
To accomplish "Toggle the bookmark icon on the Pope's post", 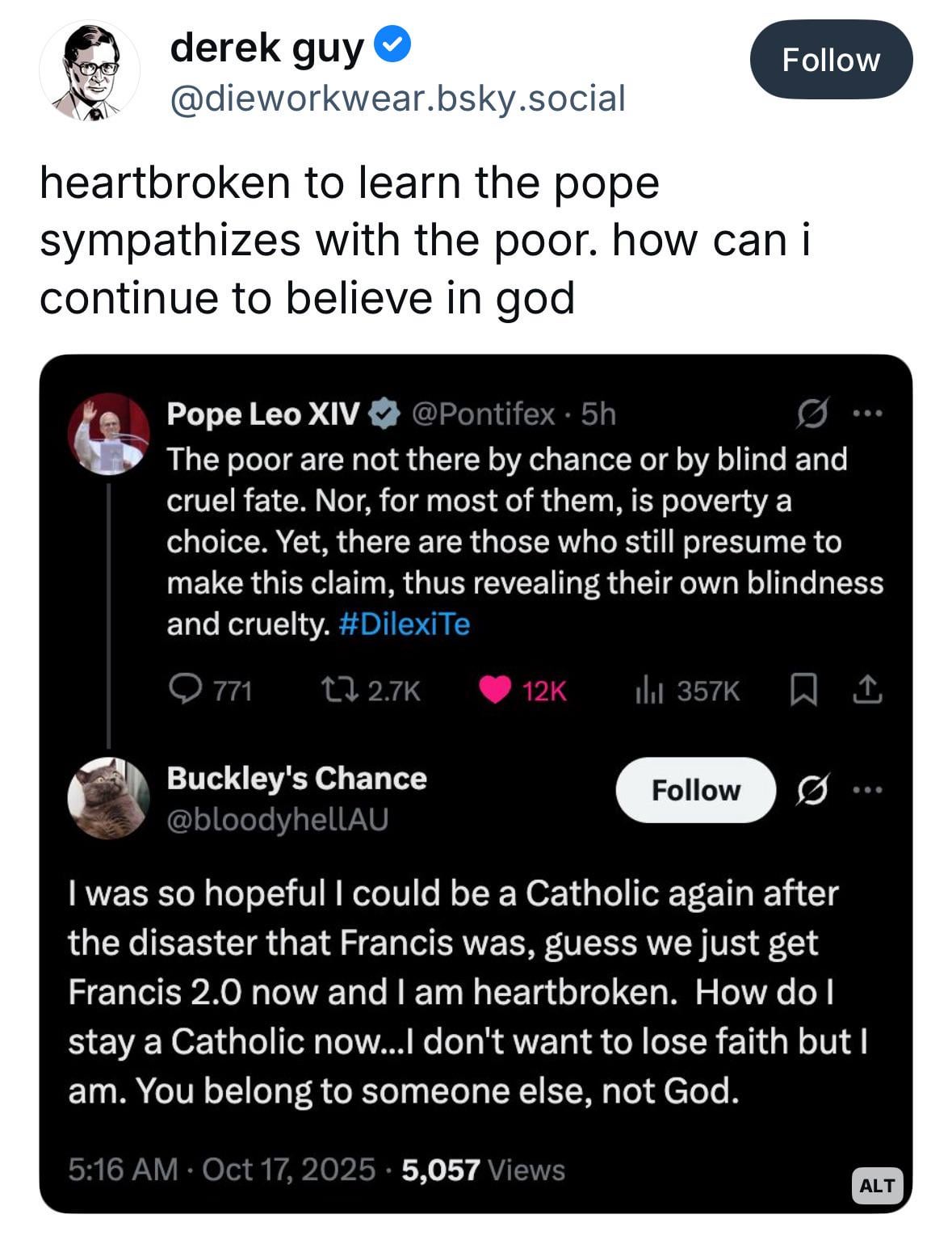I will (x=802, y=691).
